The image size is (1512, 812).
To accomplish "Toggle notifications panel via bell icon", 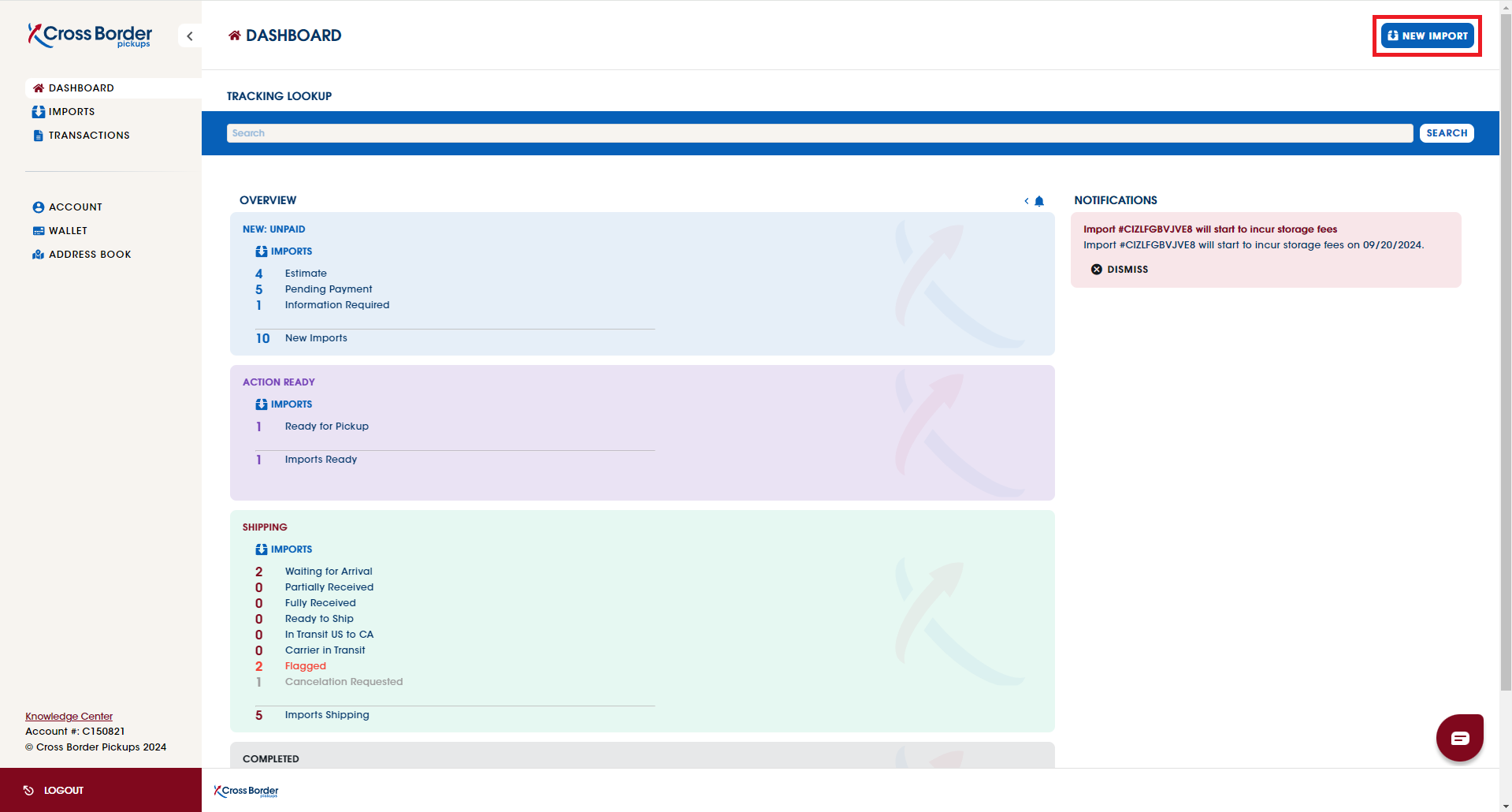I will pos(1039,201).
